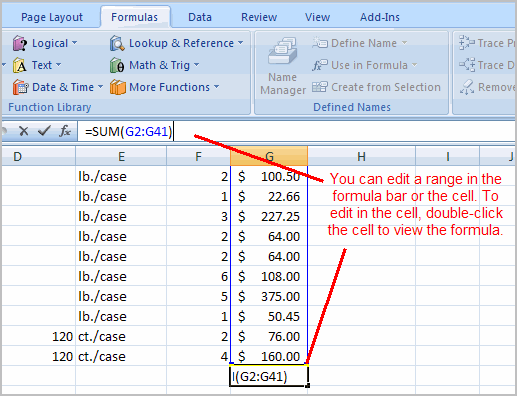517x396 pixels.
Task: Cancel formula entry with the X icon
Action: (x=24, y=131)
